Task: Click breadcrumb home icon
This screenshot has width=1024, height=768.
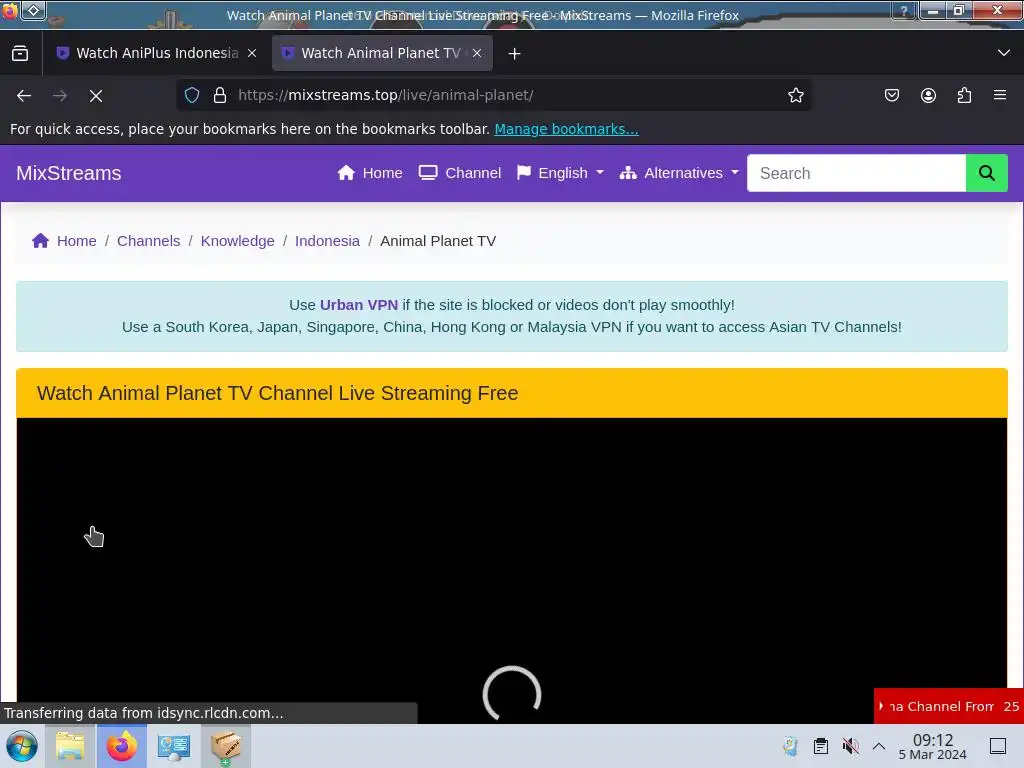Action: (40, 241)
